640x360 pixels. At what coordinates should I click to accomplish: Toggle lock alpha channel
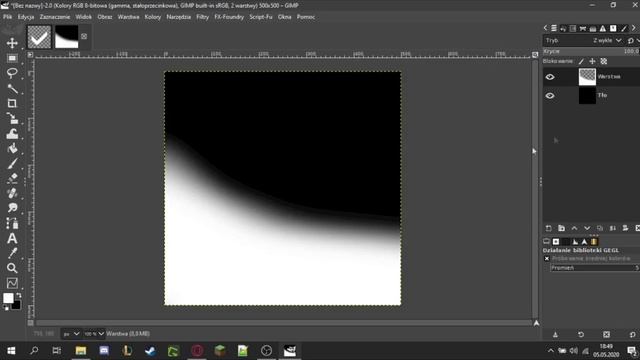click(x=604, y=61)
